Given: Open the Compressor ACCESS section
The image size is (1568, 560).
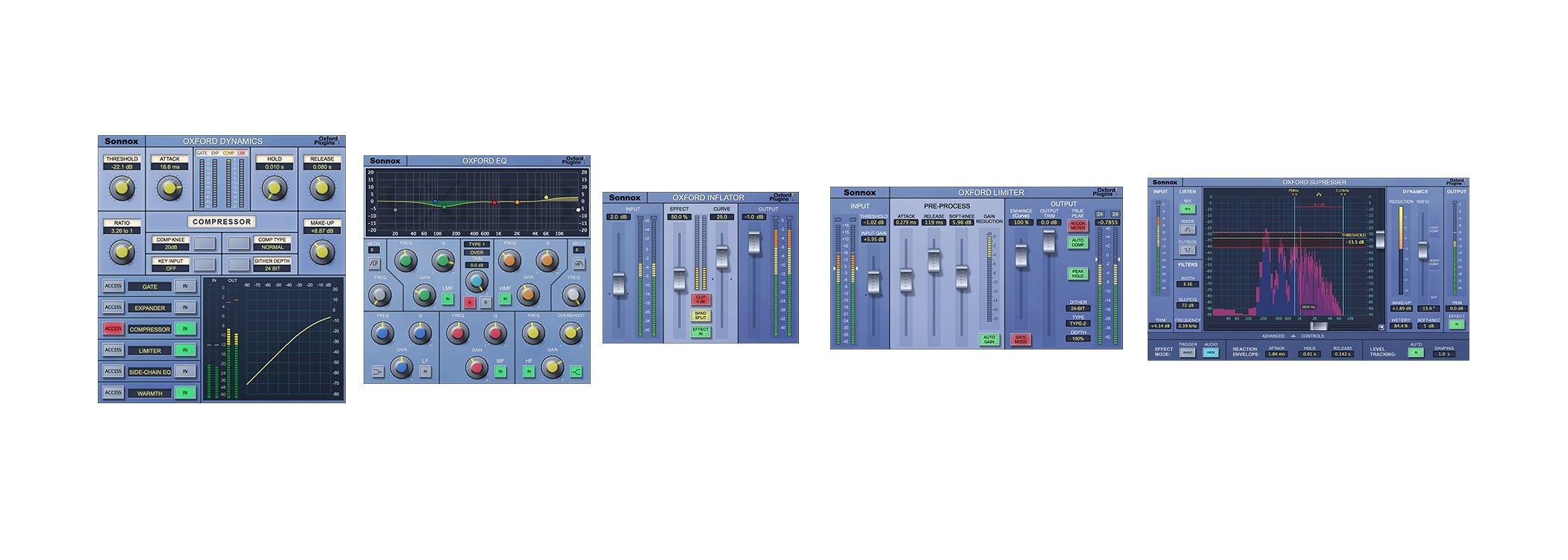Looking at the screenshot, I should pyautogui.click(x=113, y=329).
